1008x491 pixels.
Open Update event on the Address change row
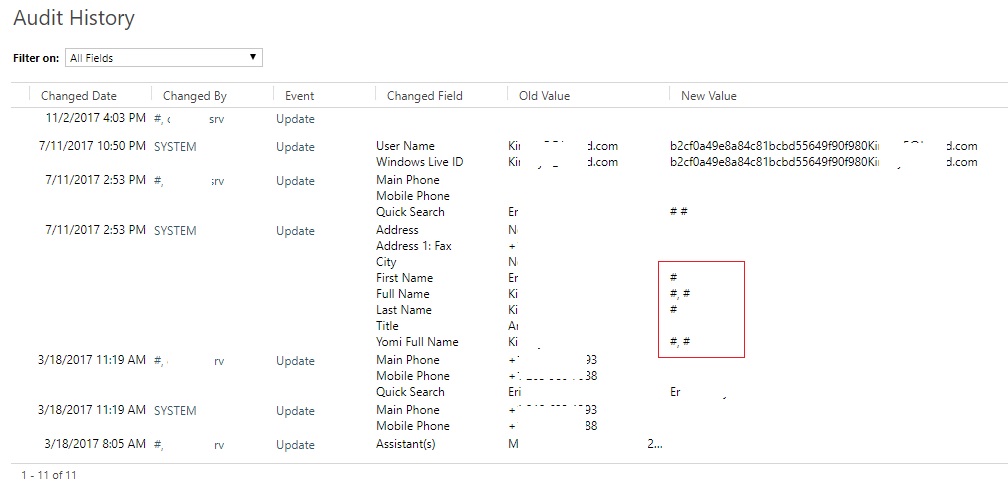click(295, 231)
